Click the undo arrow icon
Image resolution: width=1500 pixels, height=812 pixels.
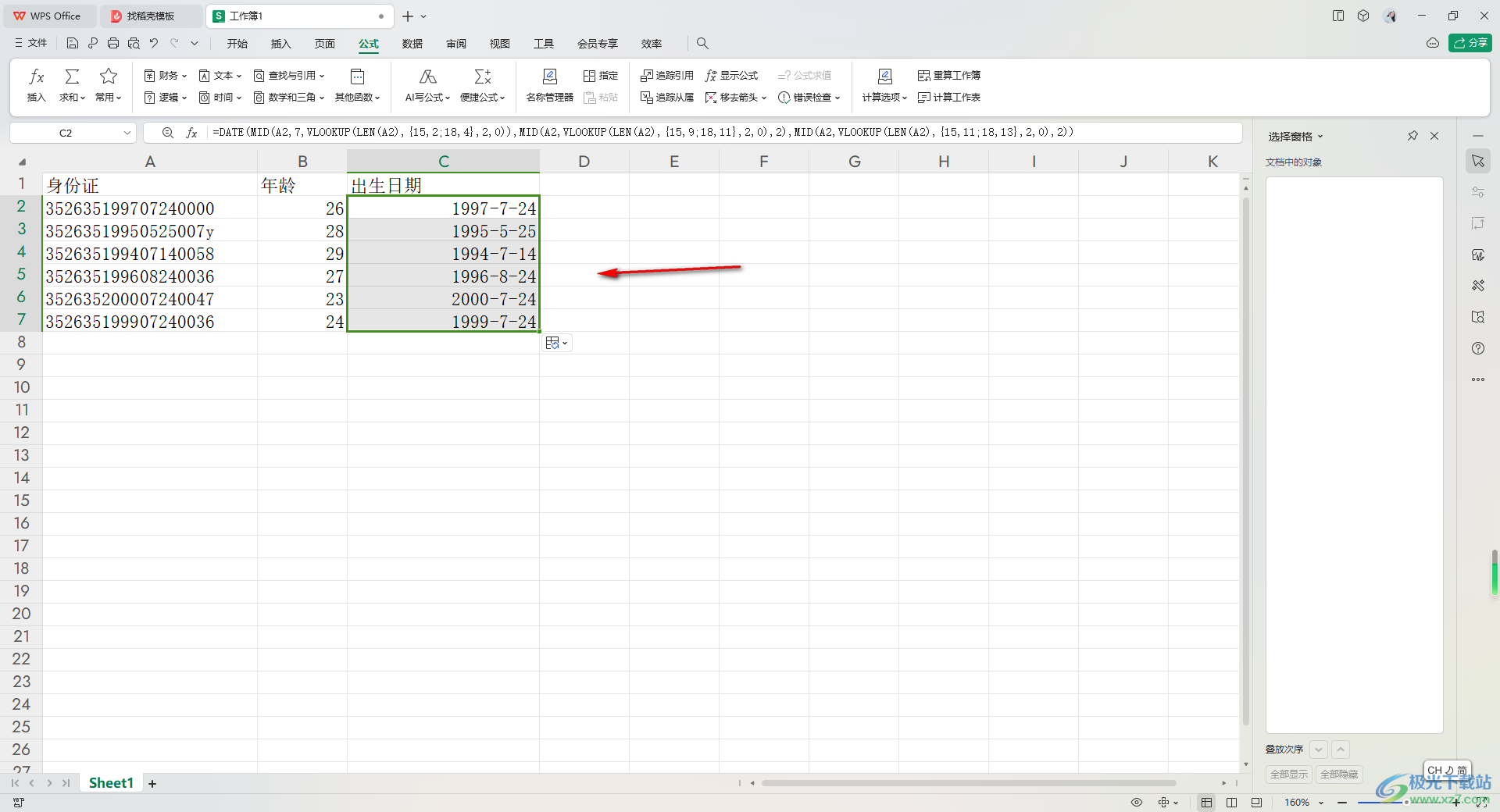pyautogui.click(x=154, y=44)
